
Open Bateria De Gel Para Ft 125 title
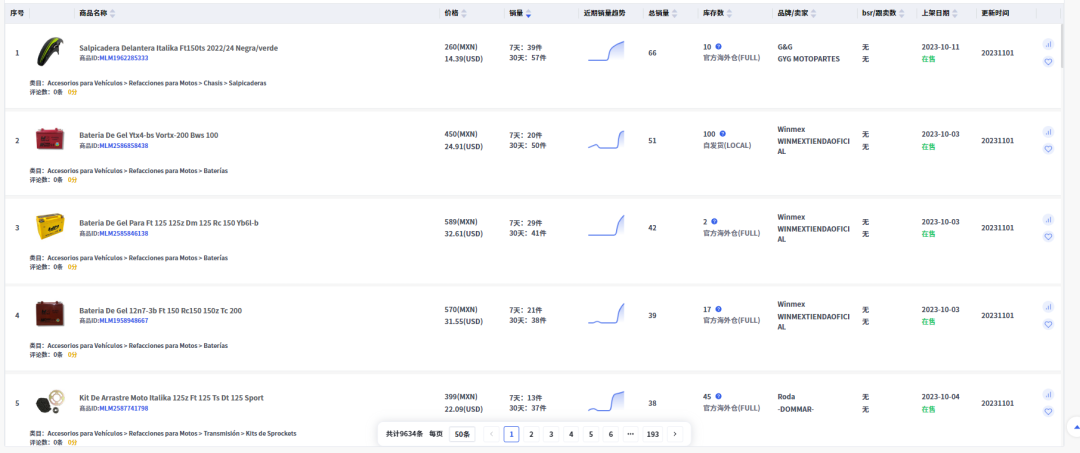(x=169, y=223)
